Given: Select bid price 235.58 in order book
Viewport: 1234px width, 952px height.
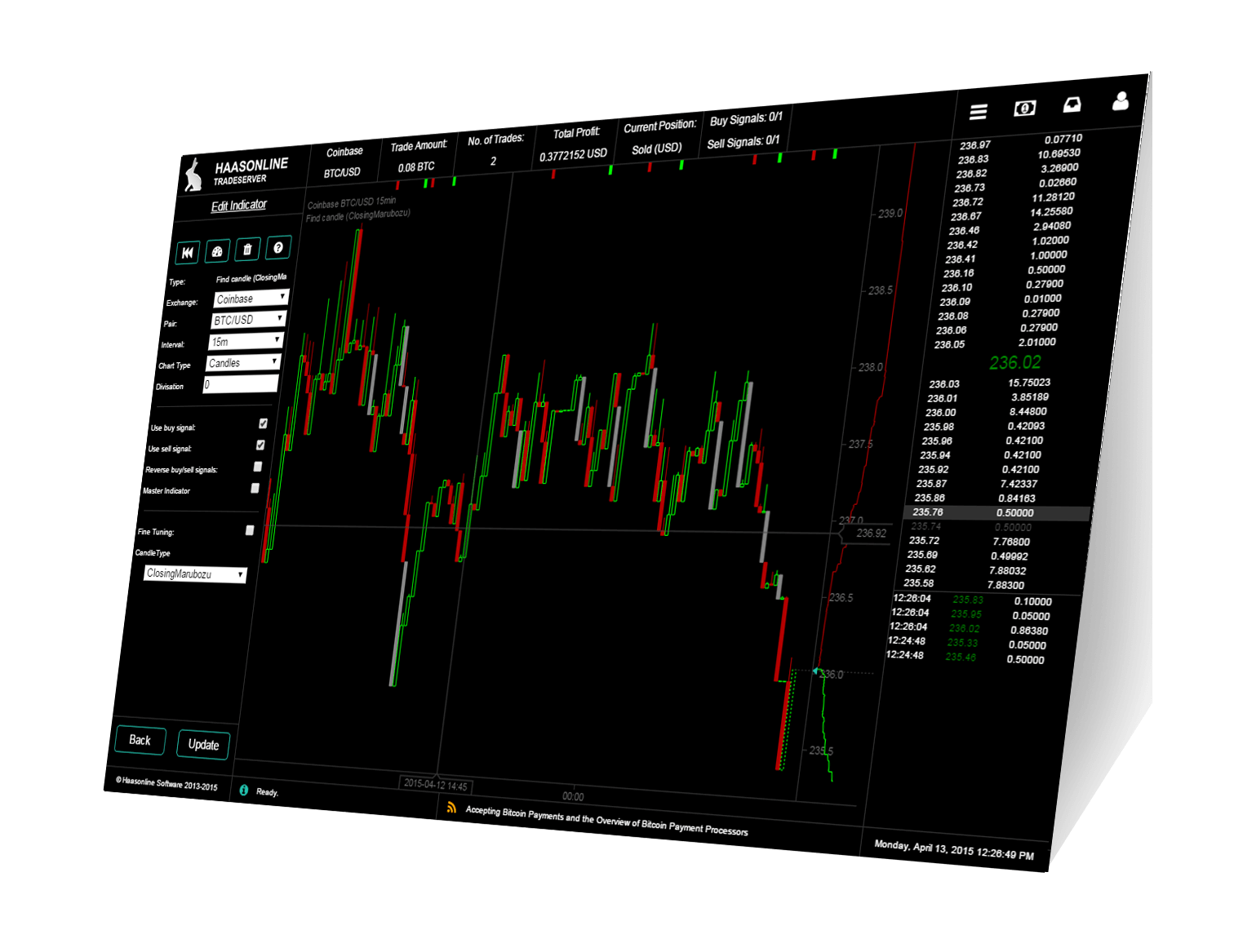Looking at the screenshot, I should (x=918, y=583).
